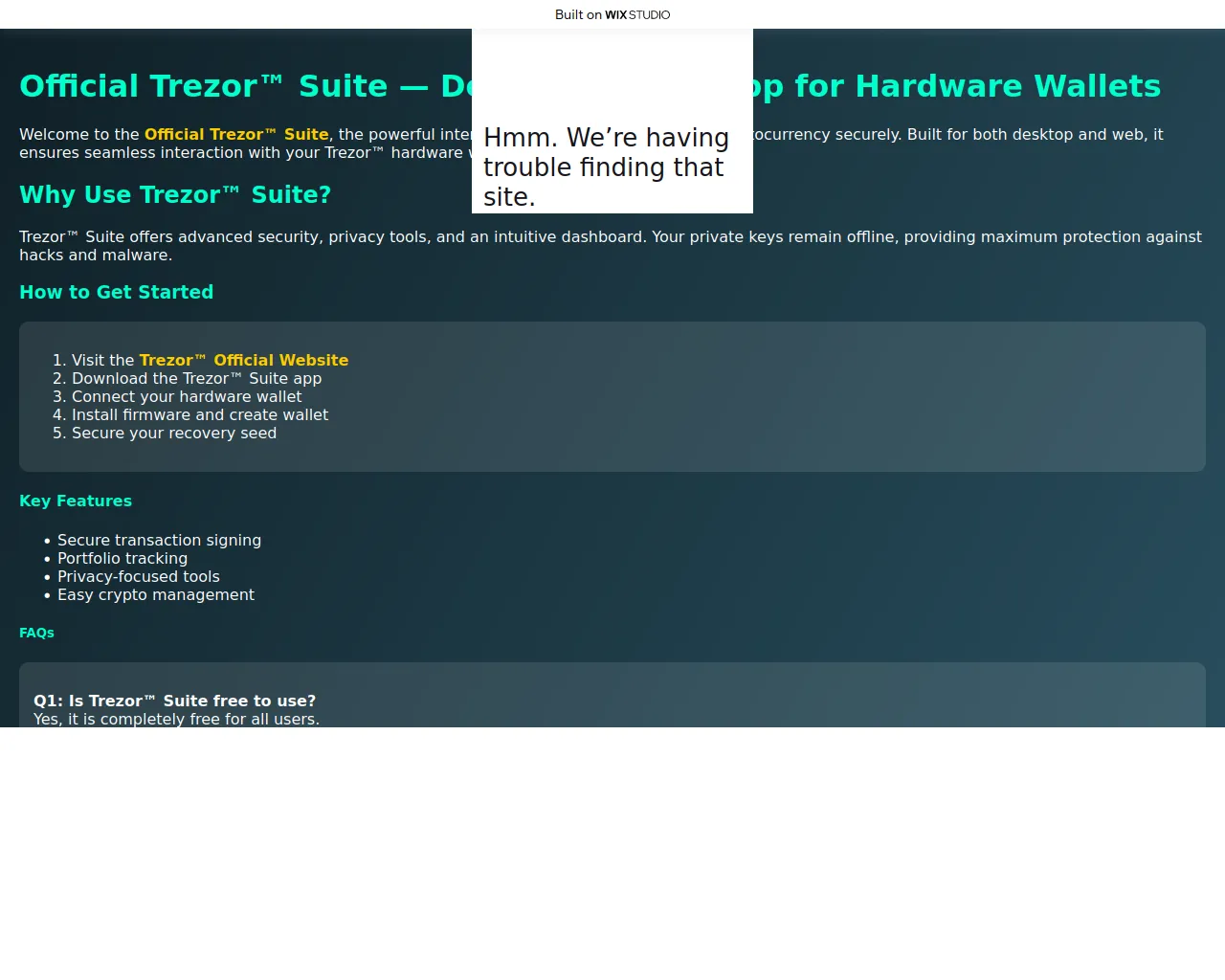
Task: Click the FAQs heading
Action: coord(36,633)
